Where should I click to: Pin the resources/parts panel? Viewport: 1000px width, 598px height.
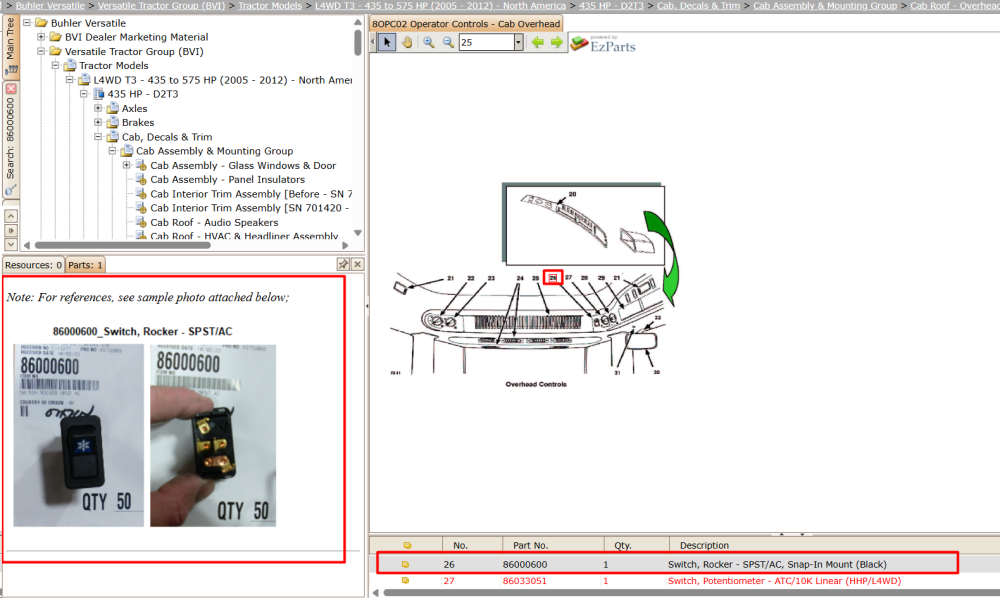(343, 264)
